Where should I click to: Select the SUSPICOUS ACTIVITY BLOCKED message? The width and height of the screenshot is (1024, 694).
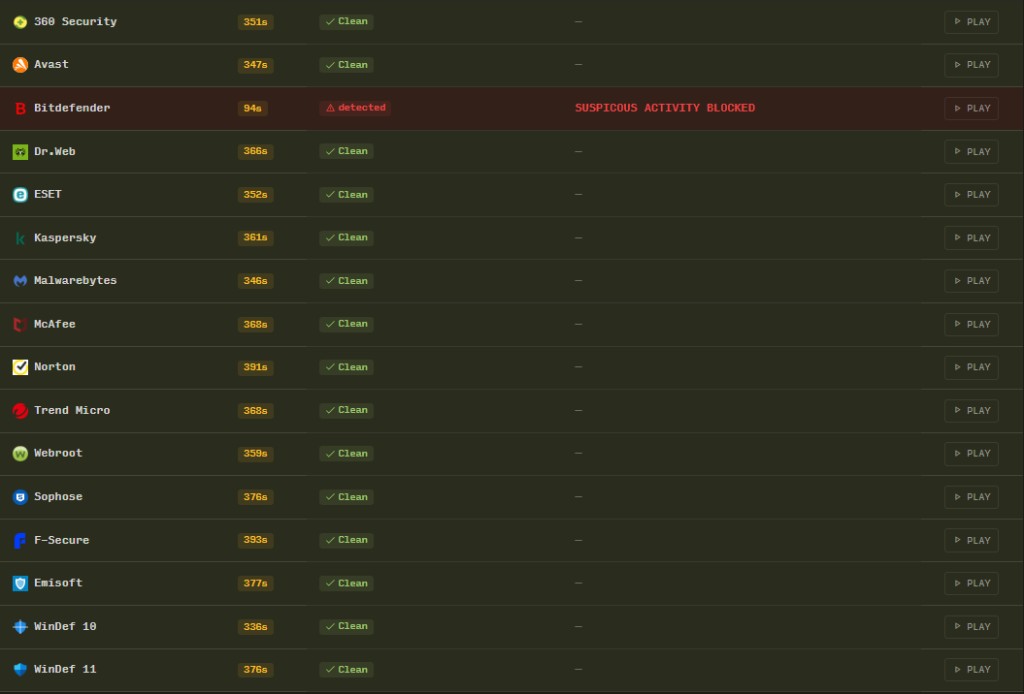[665, 108]
